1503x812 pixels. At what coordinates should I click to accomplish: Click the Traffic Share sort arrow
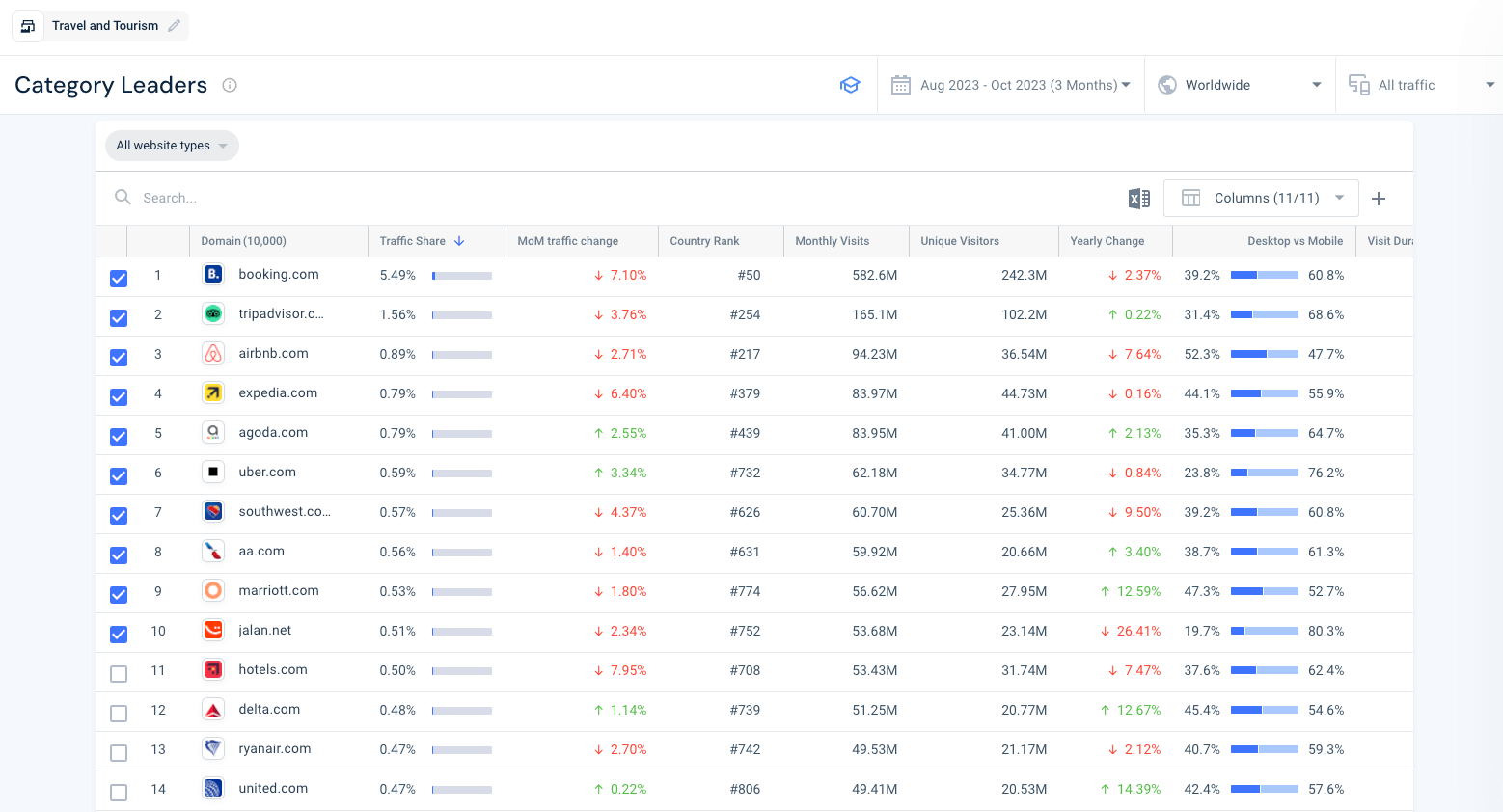(x=459, y=241)
